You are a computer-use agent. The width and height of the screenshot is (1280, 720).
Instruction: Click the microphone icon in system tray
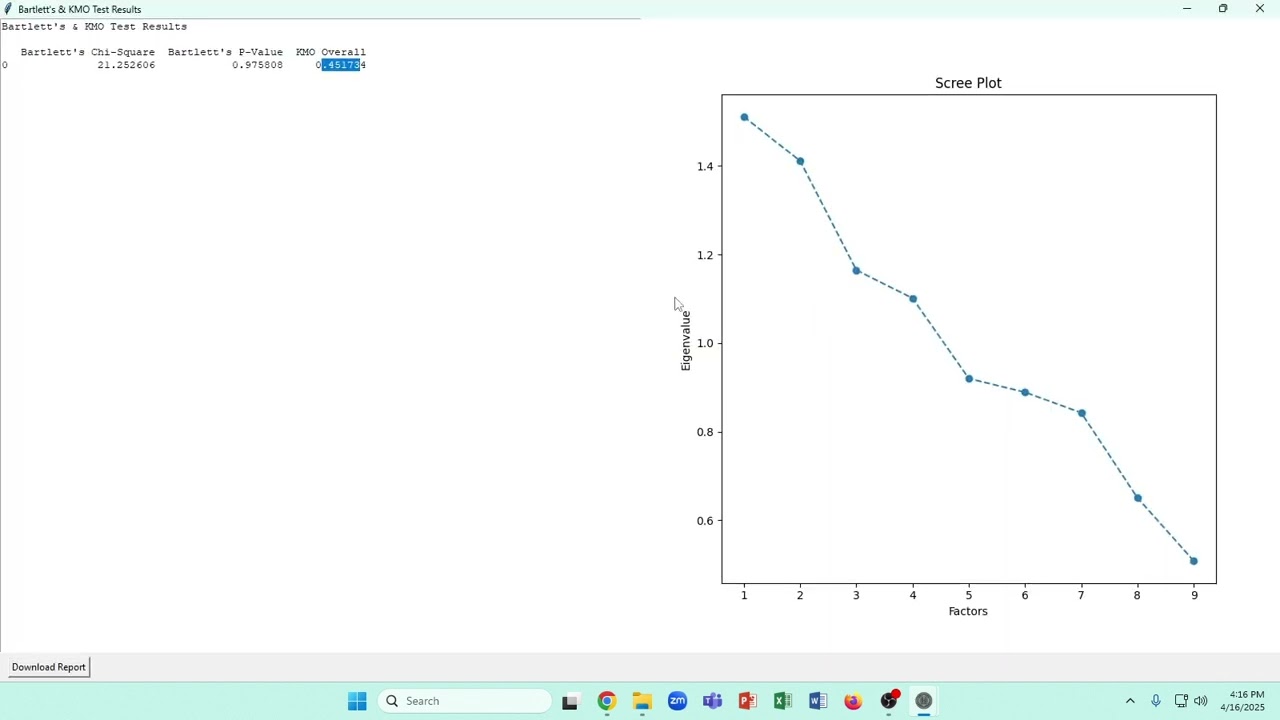(1156, 701)
